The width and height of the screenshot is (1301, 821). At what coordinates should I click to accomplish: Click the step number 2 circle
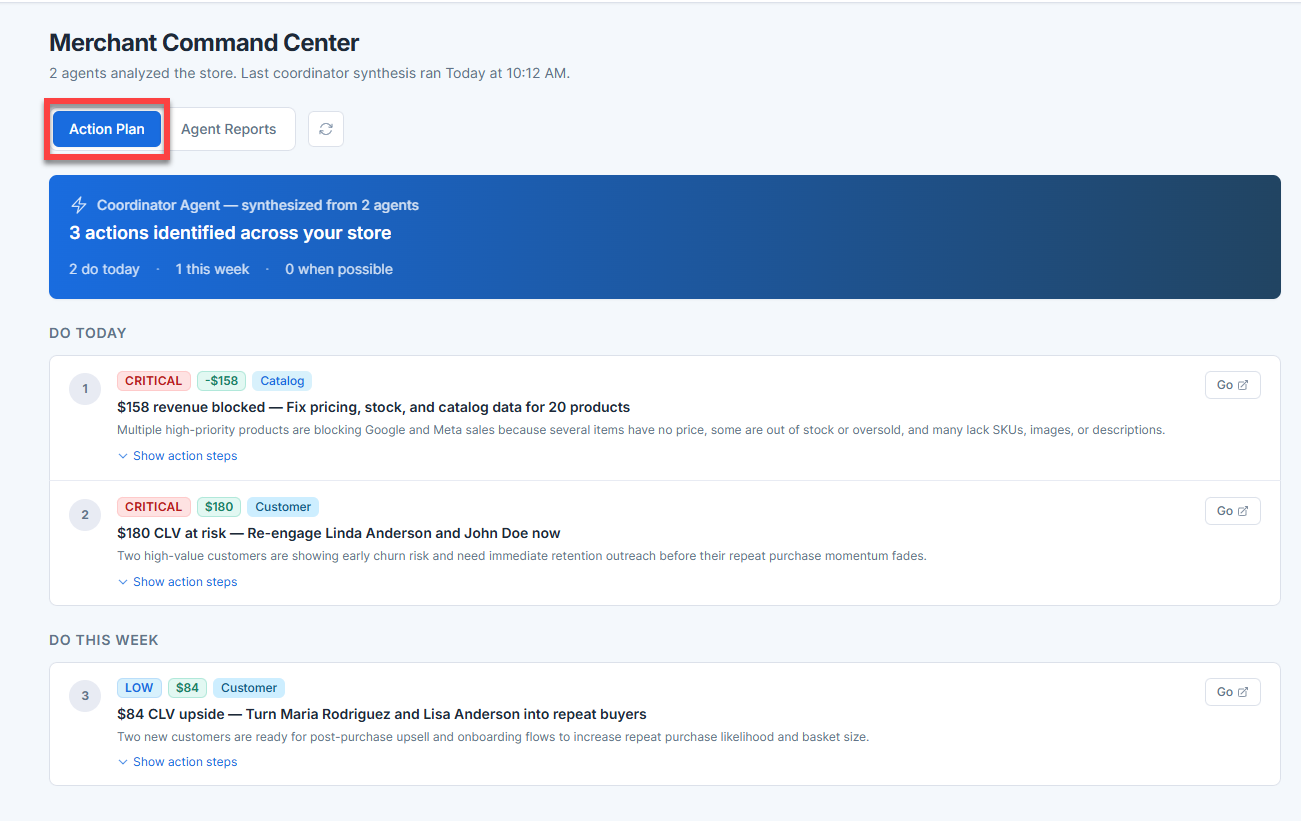pyautogui.click(x=85, y=515)
